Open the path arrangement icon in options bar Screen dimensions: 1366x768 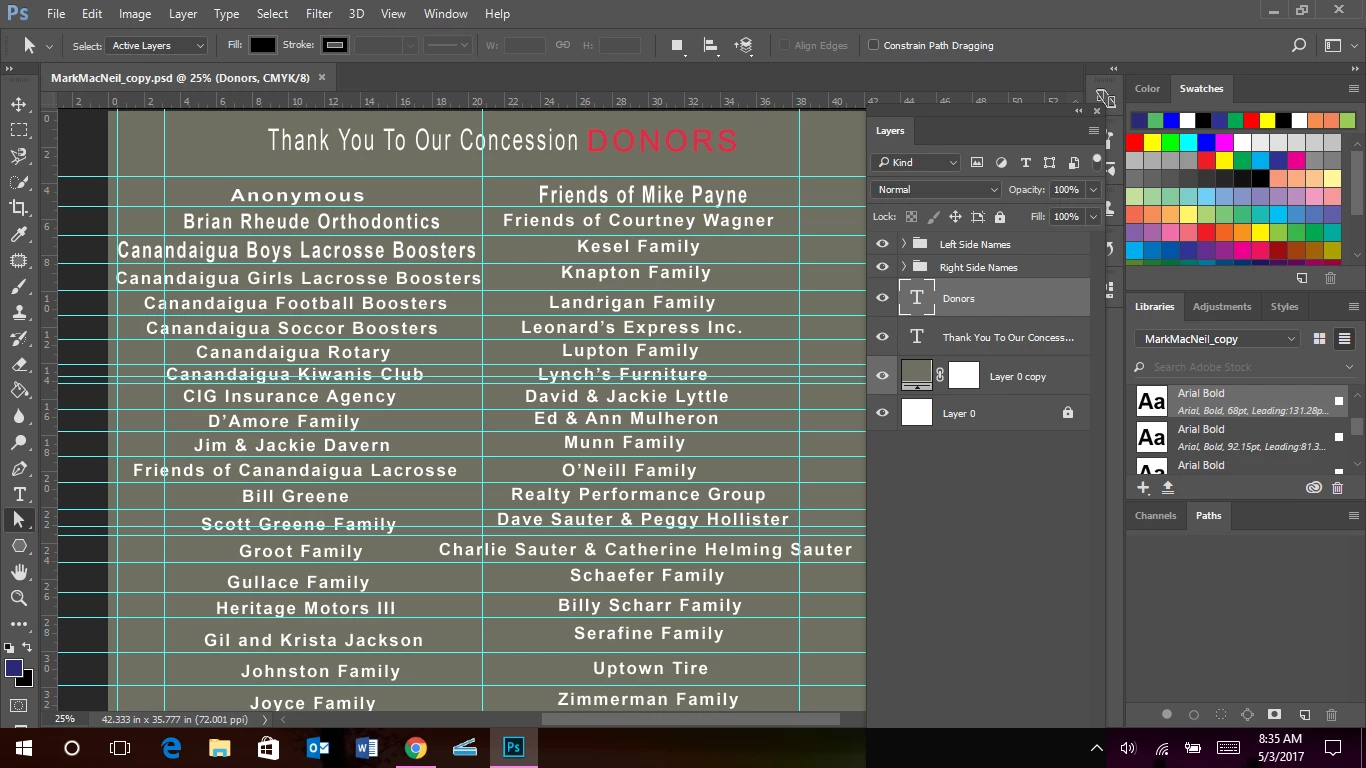coord(743,45)
